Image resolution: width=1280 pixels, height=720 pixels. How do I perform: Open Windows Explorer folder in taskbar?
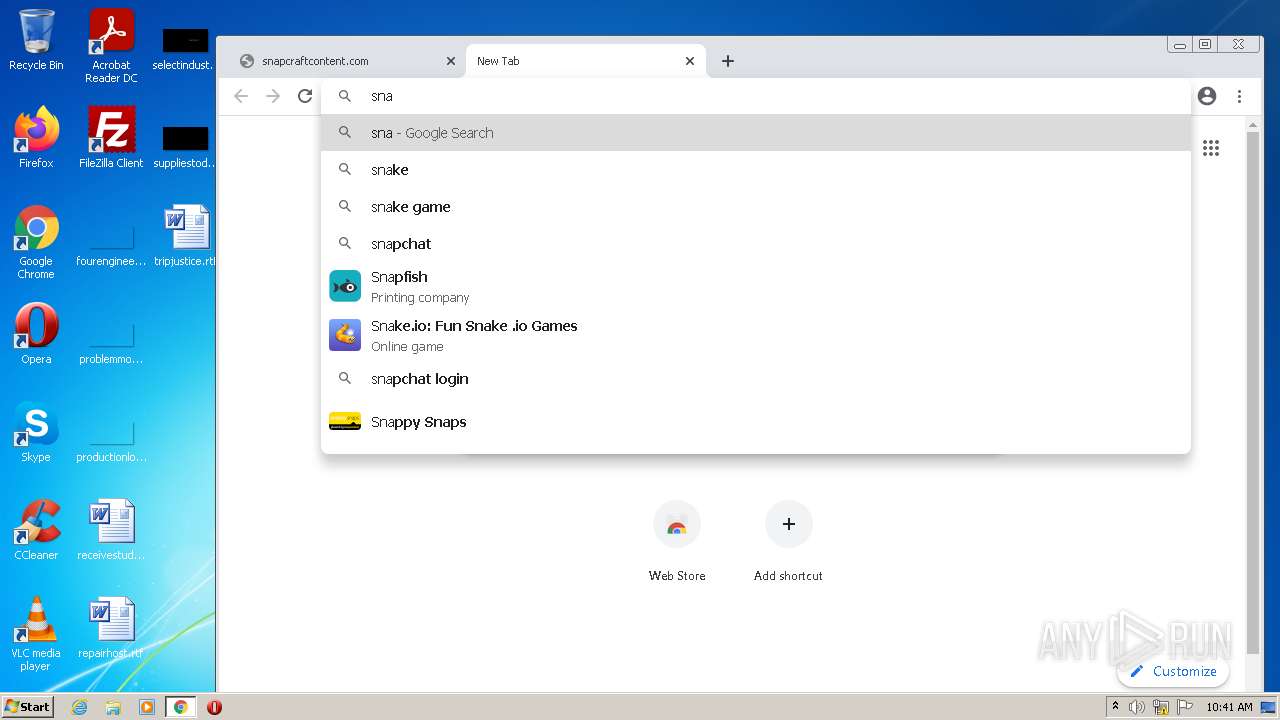[x=113, y=707]
